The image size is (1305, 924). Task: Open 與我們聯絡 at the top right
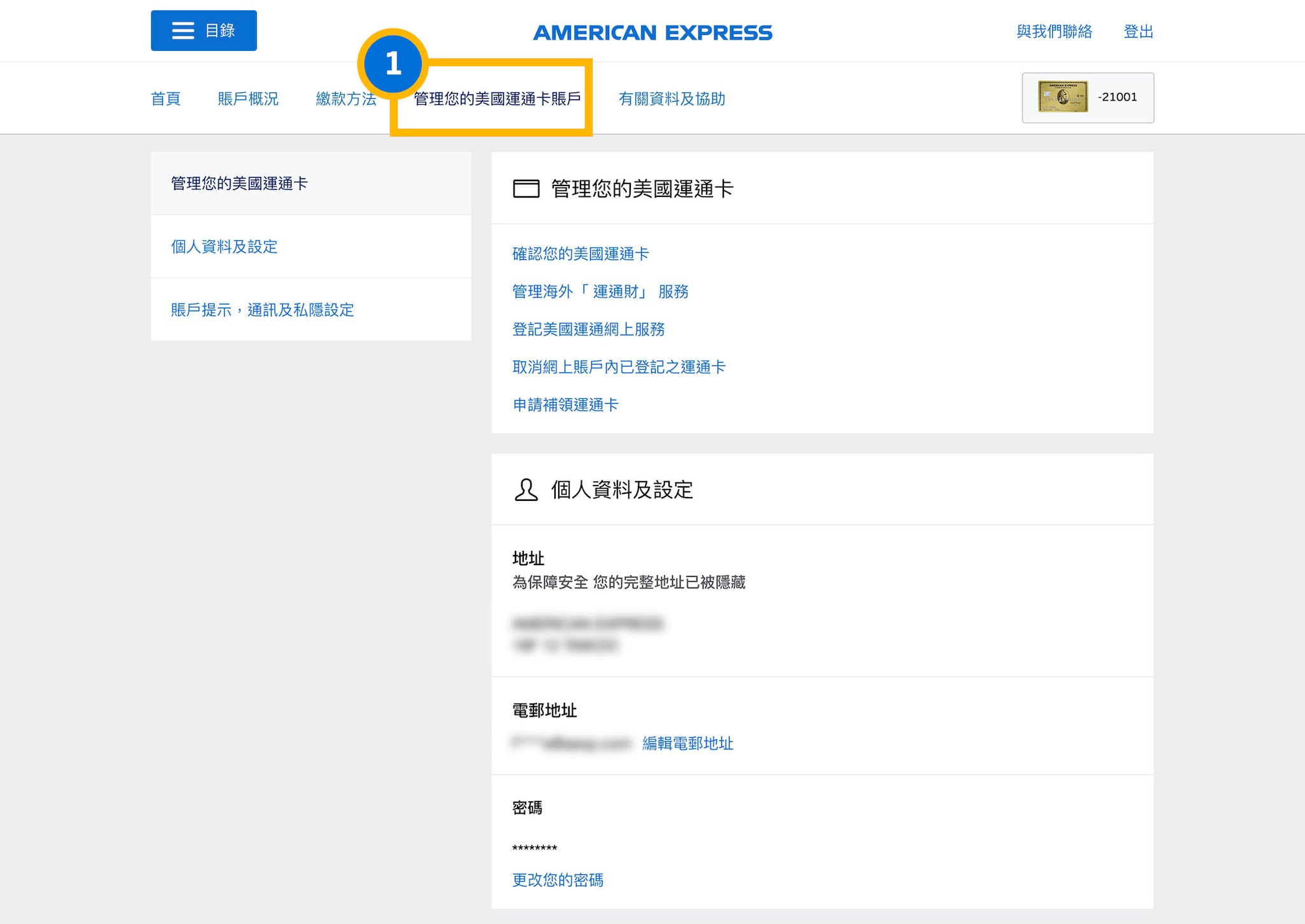click(x=1055, y=32)
